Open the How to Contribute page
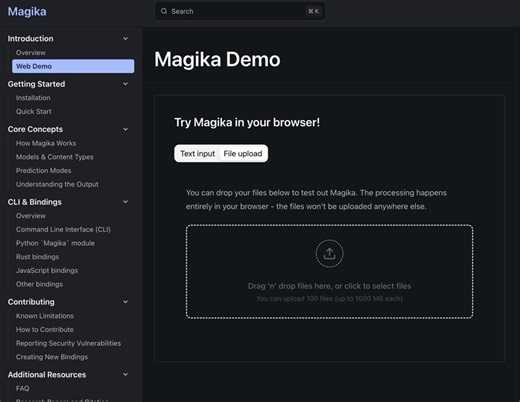520x402 pixels. click(x=45, y=329)
